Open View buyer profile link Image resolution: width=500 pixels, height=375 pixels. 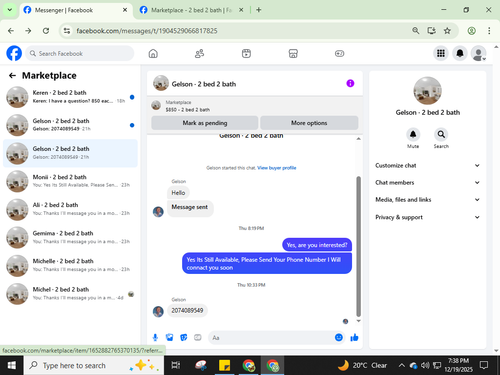point(277,168)
